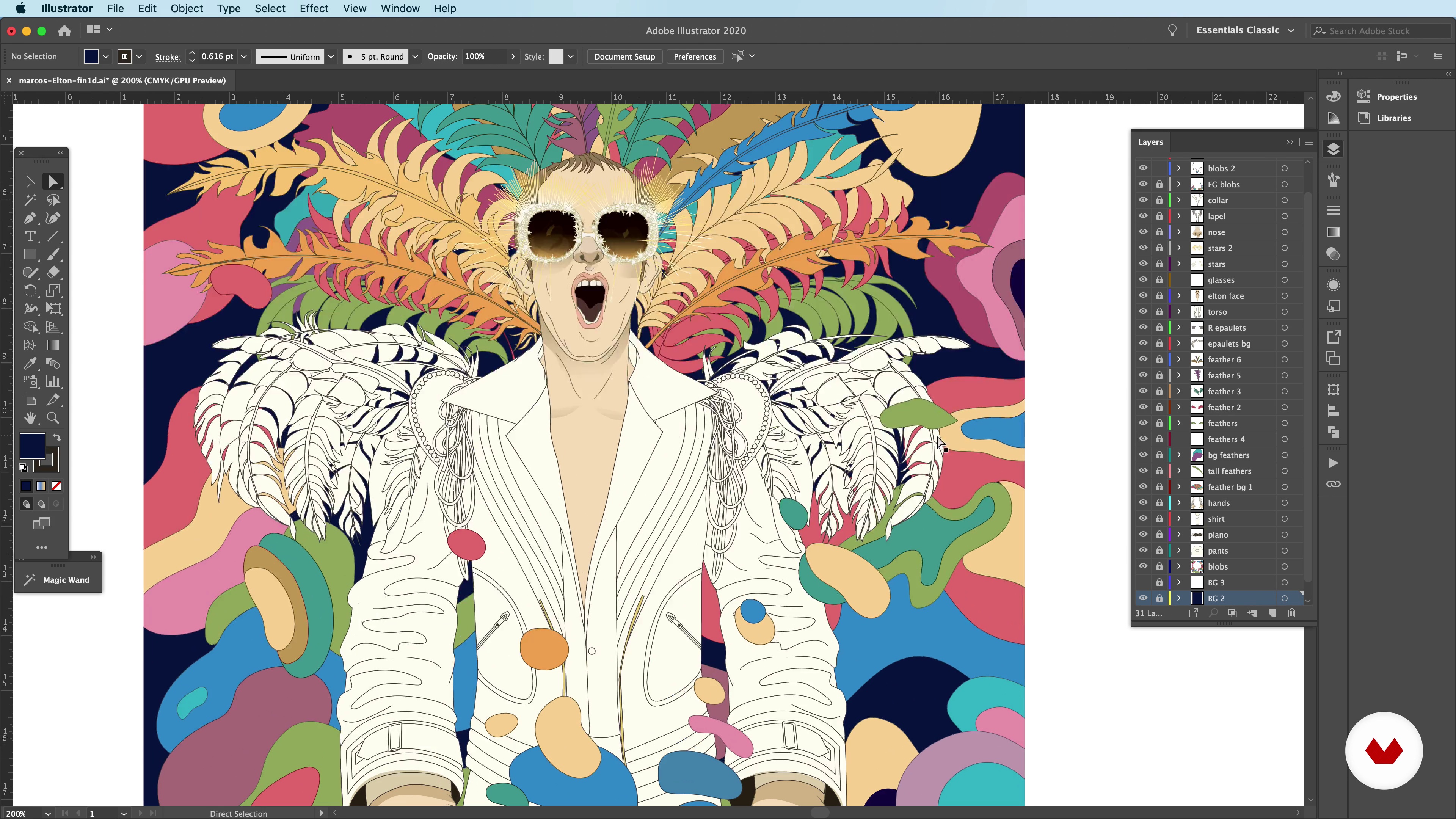This screenshot has height=819, width=1456.
Task: Open the File menu
Action: click(x=115, y=8)
